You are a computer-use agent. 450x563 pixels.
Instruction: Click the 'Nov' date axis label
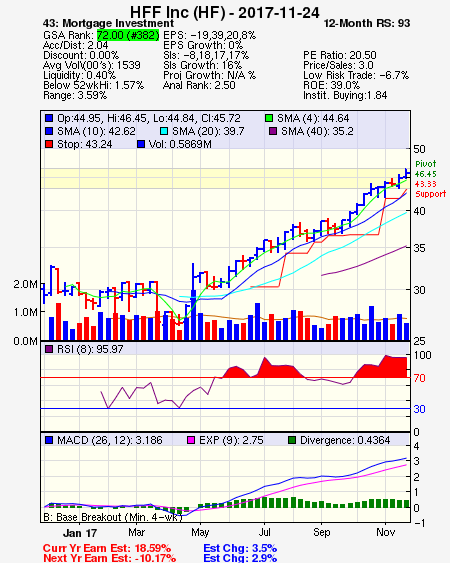(x=385, y=532)
